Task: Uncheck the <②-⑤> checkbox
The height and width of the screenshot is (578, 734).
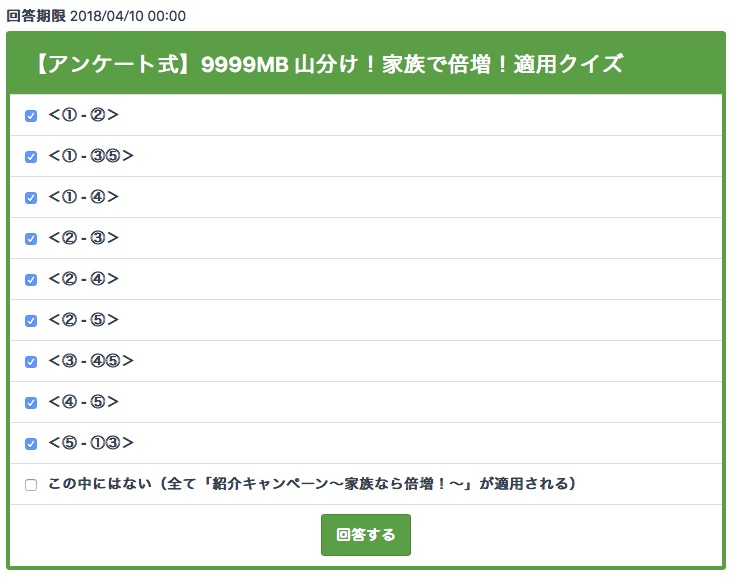Action: 31,321
